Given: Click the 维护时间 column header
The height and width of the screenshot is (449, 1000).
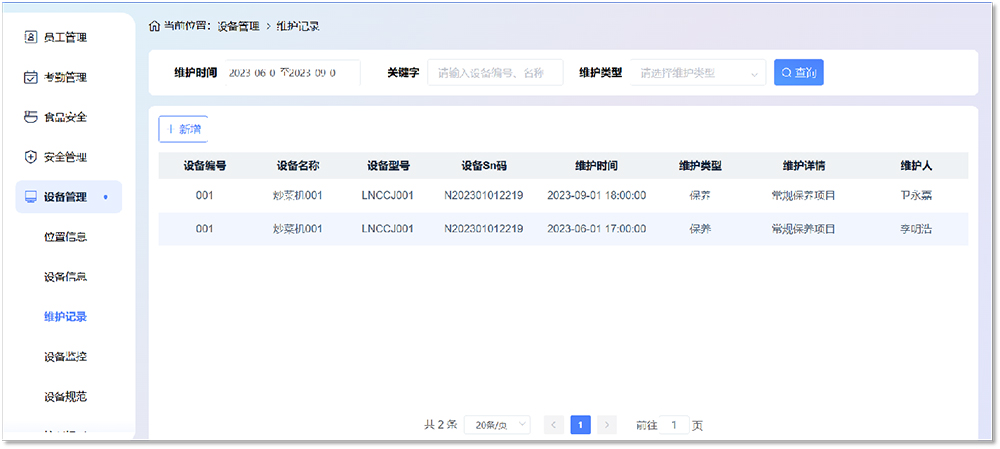Looking at the screenshot, I should [596, 166].
